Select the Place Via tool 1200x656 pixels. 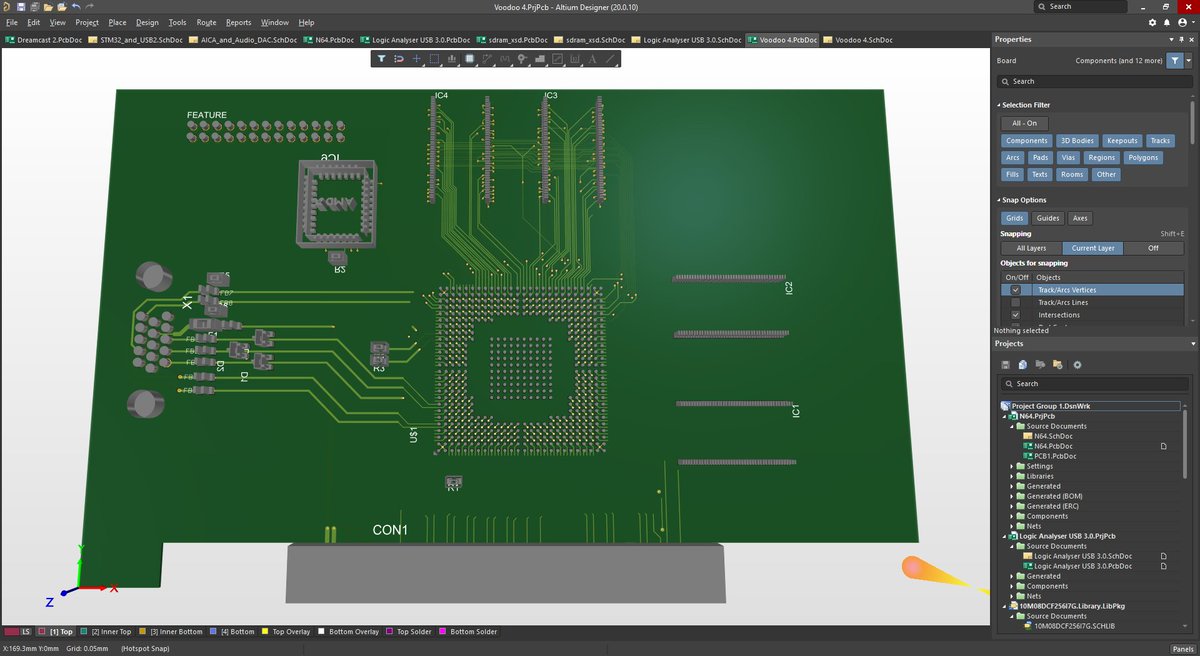[x=522, y=59]
